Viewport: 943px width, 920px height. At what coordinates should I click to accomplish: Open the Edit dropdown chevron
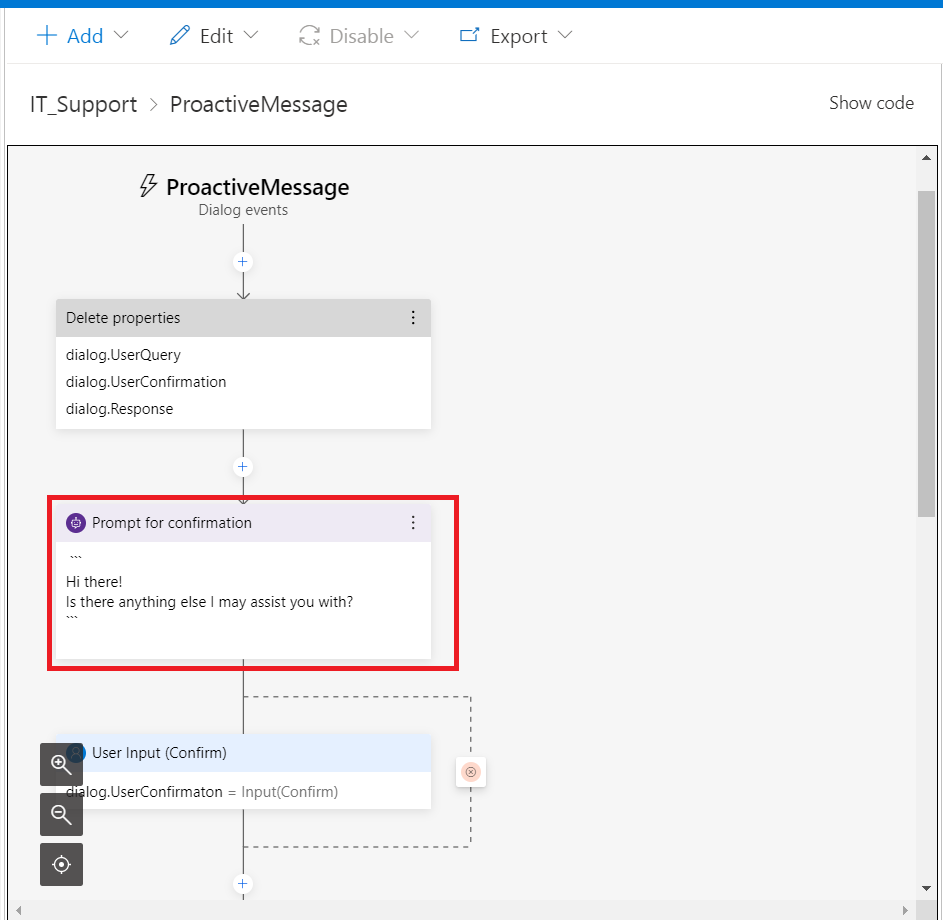tap(250, 36)
